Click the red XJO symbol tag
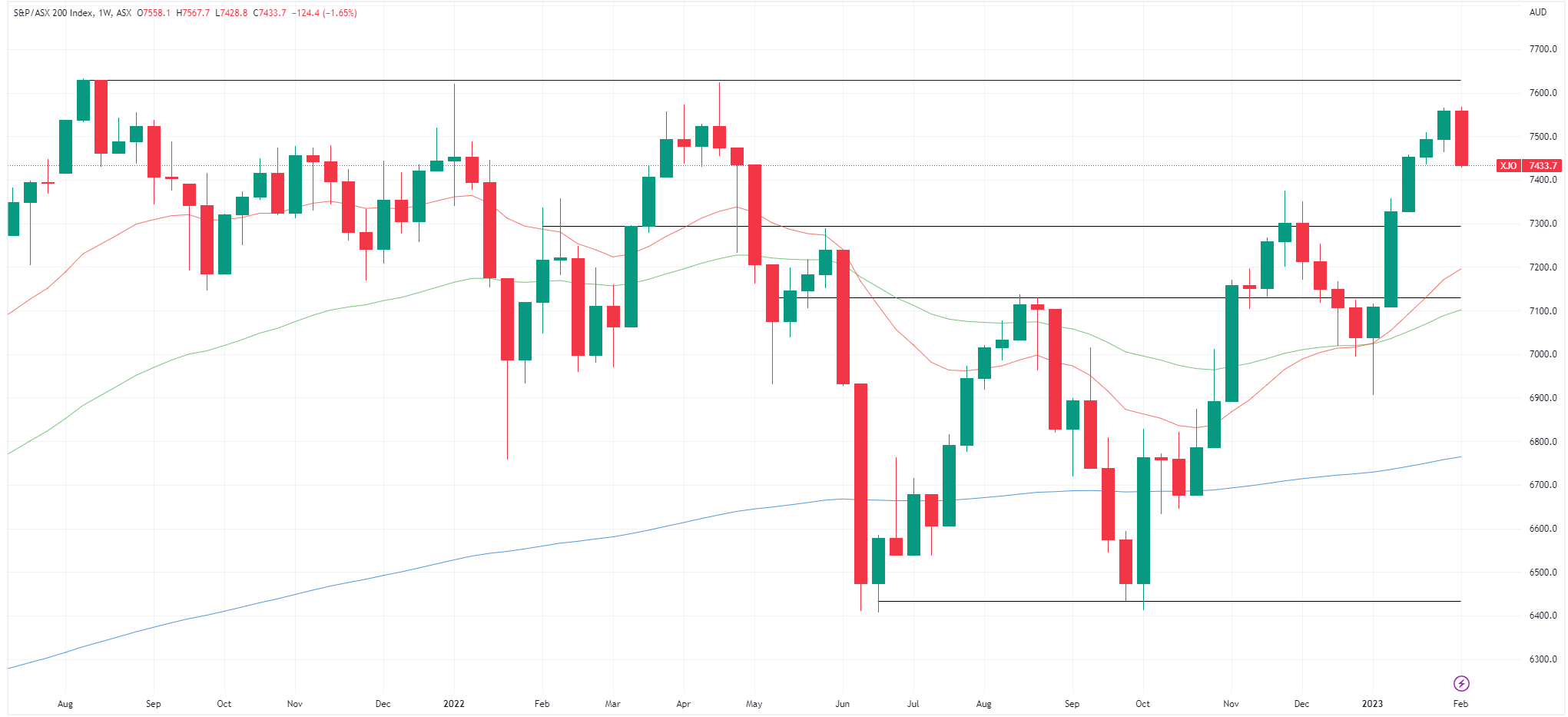Image resolution: width=1568 pixels, height=717 pixels. [x=1508, y=166]
